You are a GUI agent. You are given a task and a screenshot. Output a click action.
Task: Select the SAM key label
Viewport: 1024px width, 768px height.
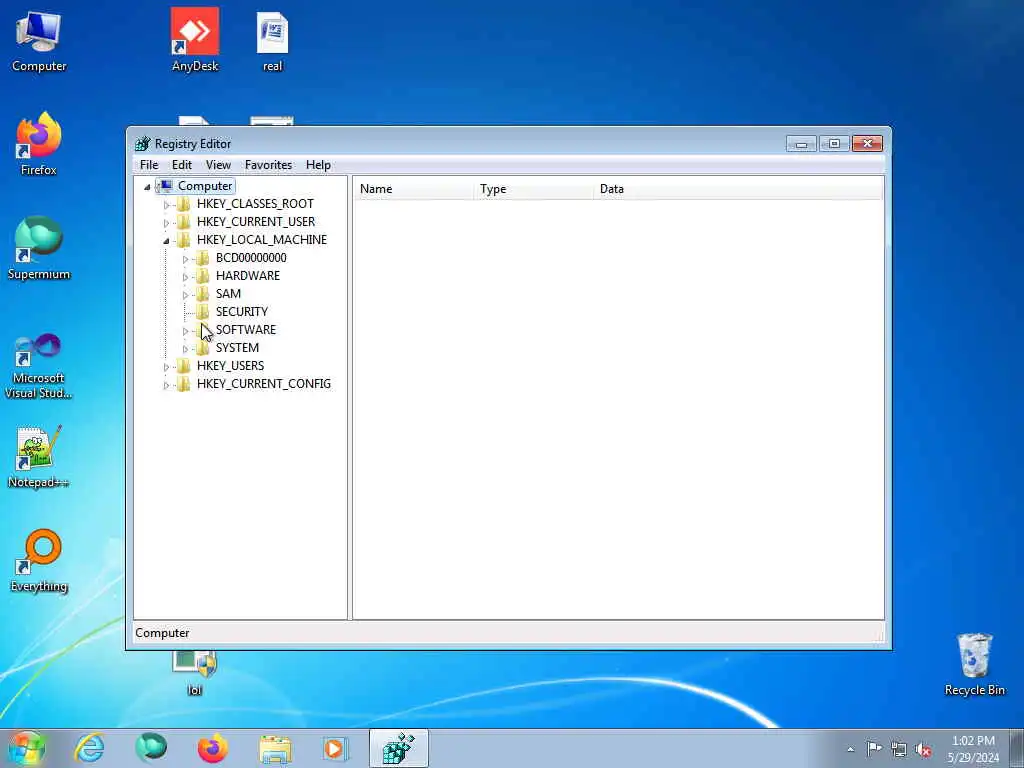point(228,294)
